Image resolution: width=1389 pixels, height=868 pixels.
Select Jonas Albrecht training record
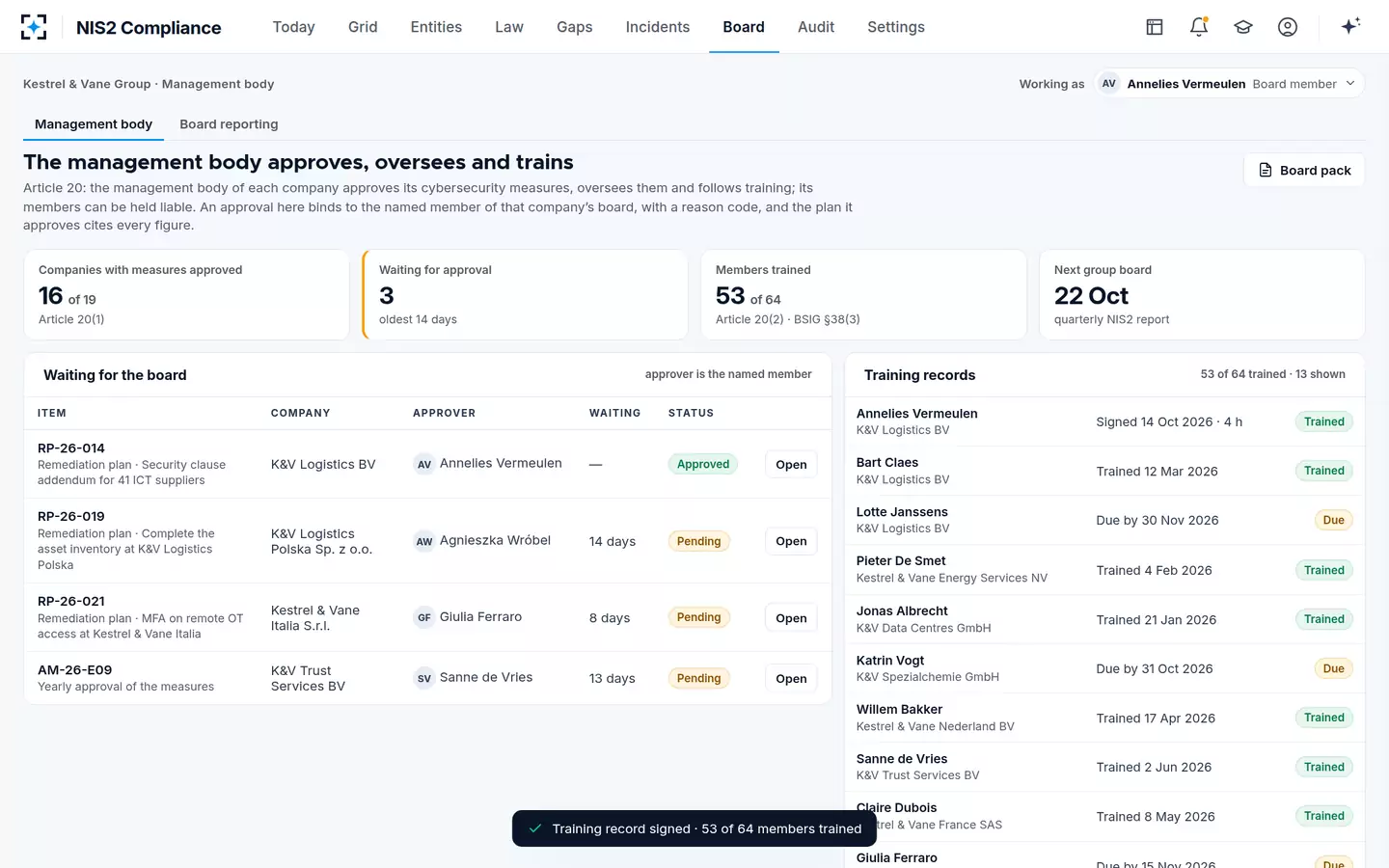[x=1104, y=619]
